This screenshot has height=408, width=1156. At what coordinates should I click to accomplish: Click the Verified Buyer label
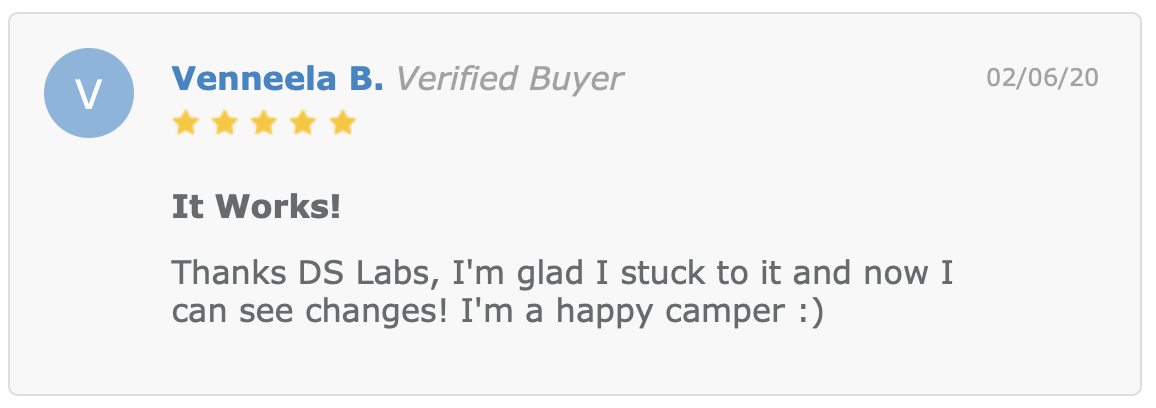[509, 80]
